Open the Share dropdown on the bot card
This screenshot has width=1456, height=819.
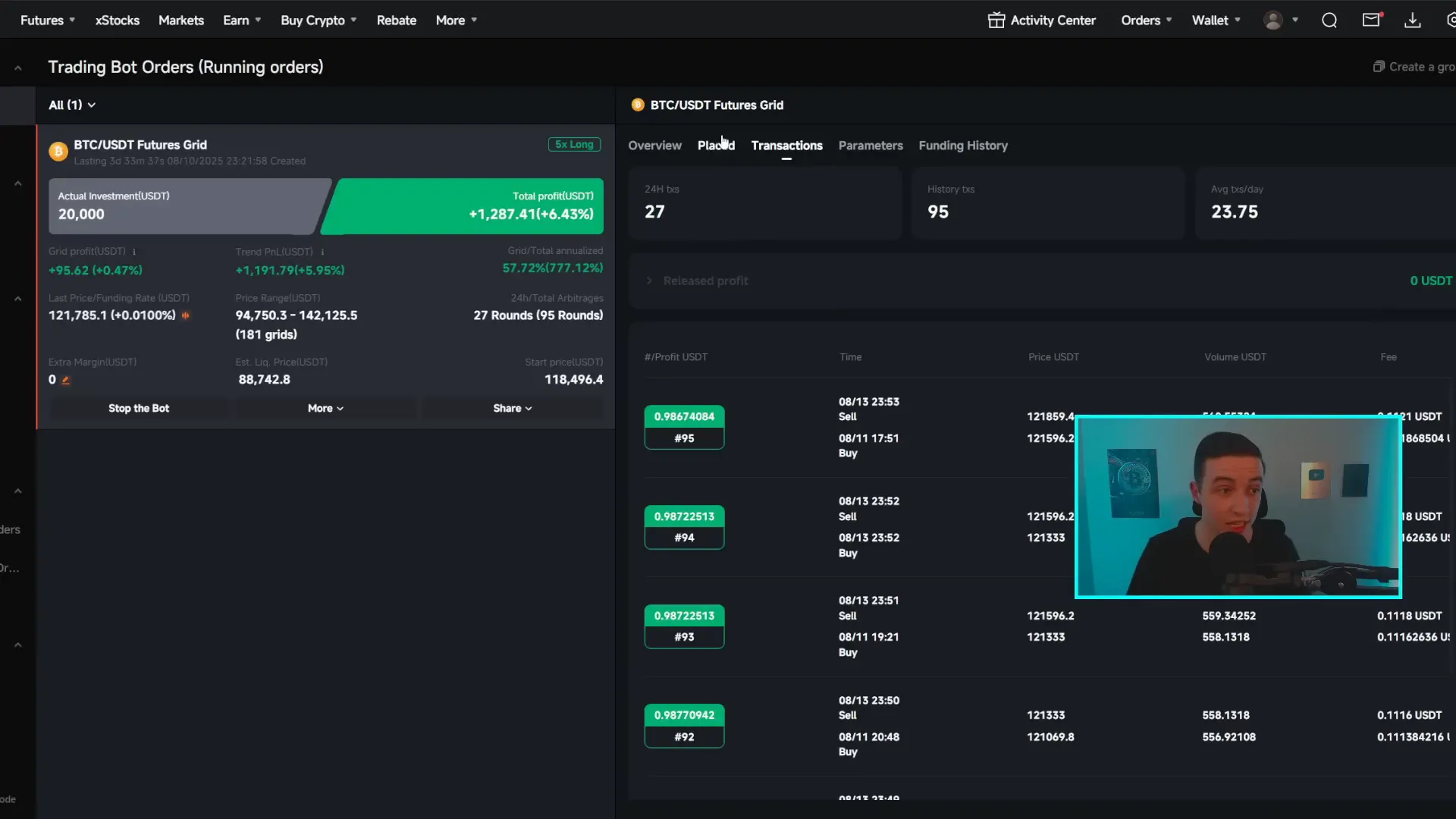(x=513, y=408)
